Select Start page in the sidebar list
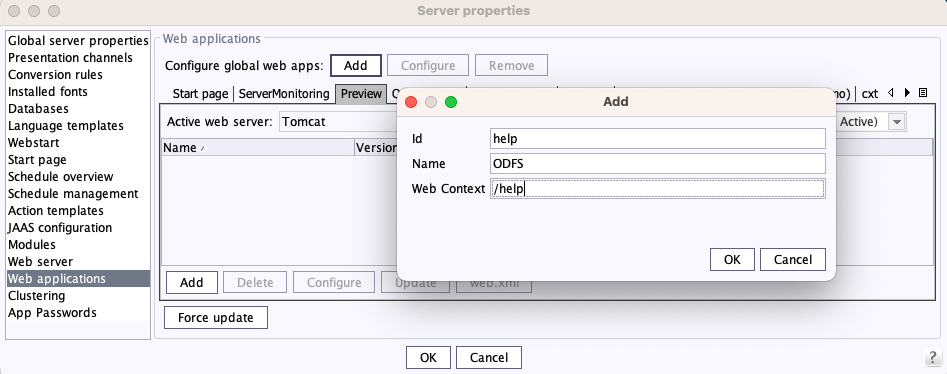947x374 pixels. point(78,160)
